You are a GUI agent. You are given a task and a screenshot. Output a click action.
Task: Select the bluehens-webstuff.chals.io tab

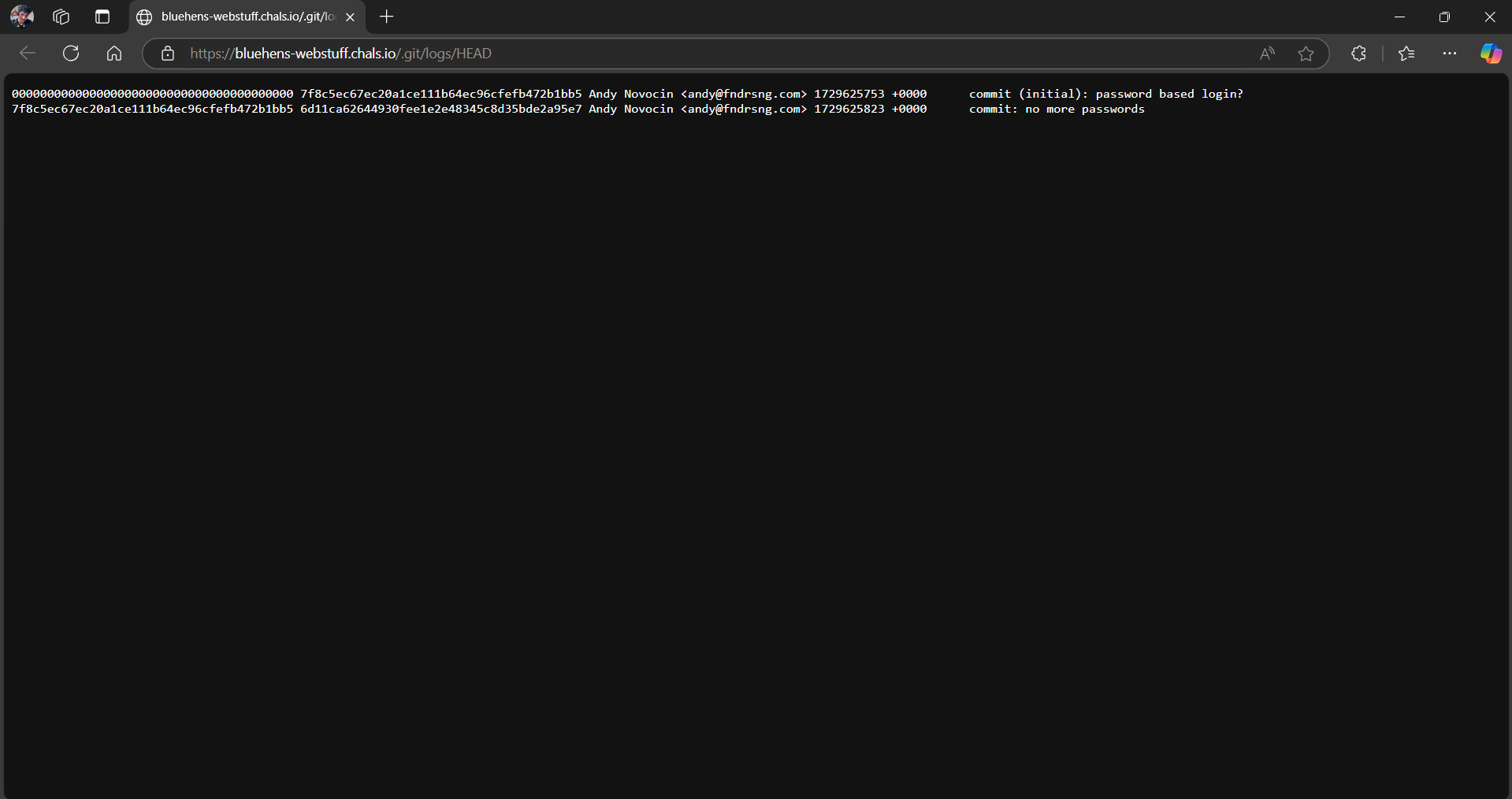tap(247, 17)
